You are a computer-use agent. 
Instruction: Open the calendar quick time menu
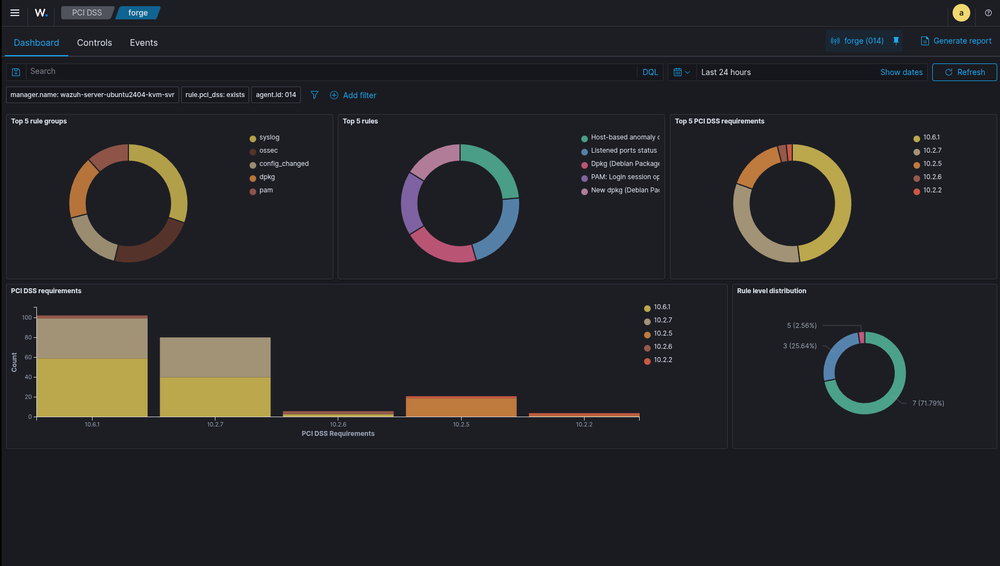[682, 72]
